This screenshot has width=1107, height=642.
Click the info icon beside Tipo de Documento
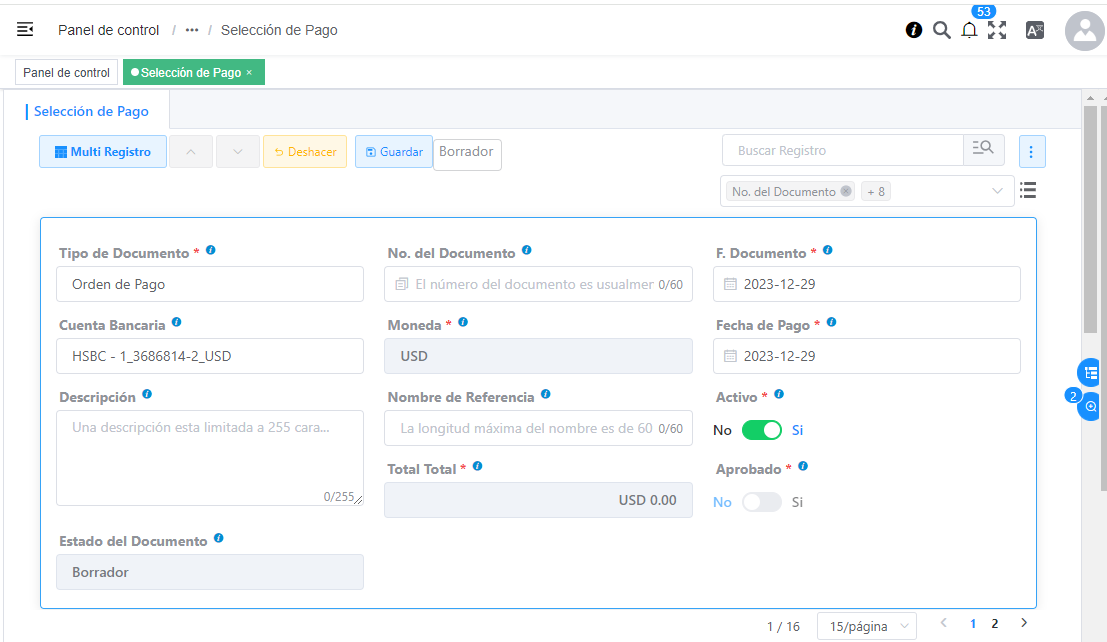210,251
